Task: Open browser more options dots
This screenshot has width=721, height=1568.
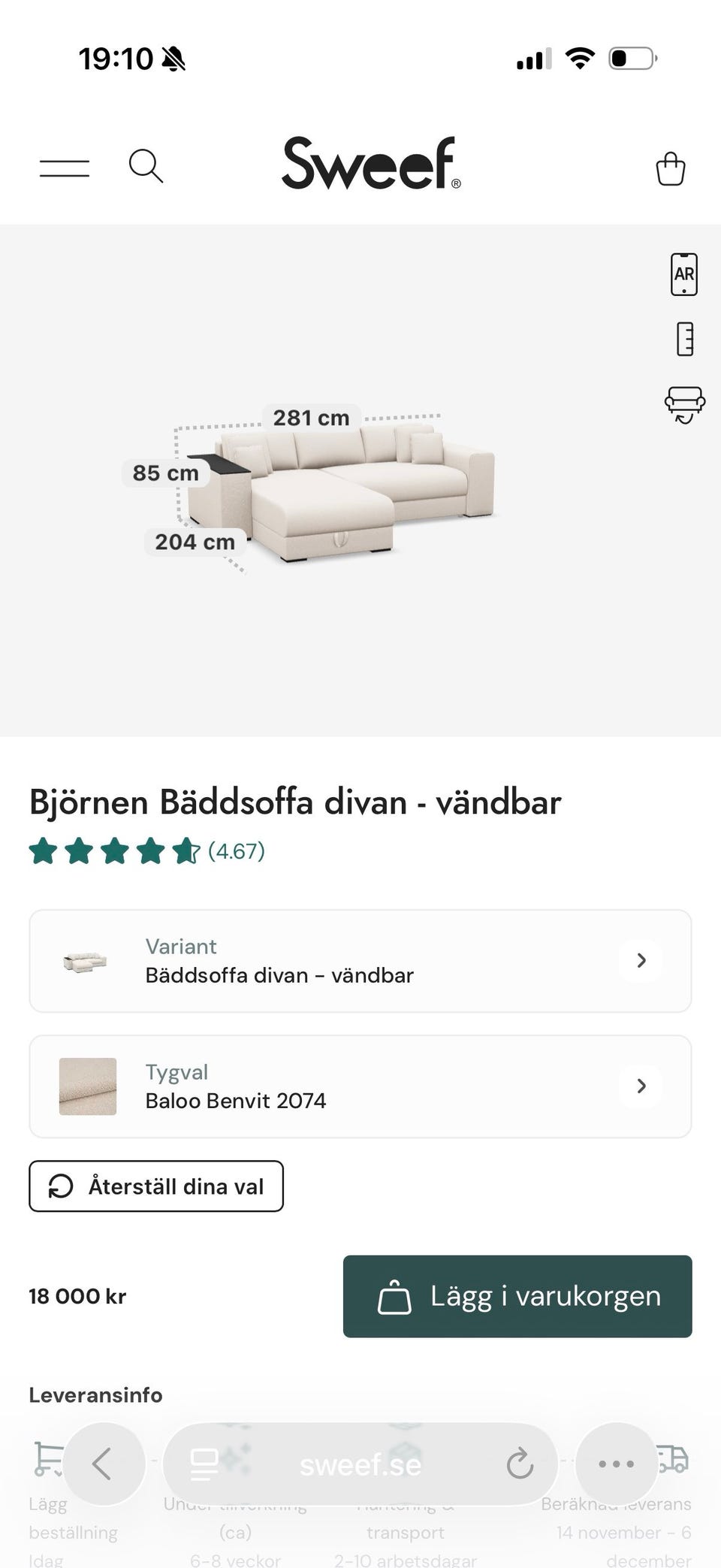Action: (x=617, y=1464)
